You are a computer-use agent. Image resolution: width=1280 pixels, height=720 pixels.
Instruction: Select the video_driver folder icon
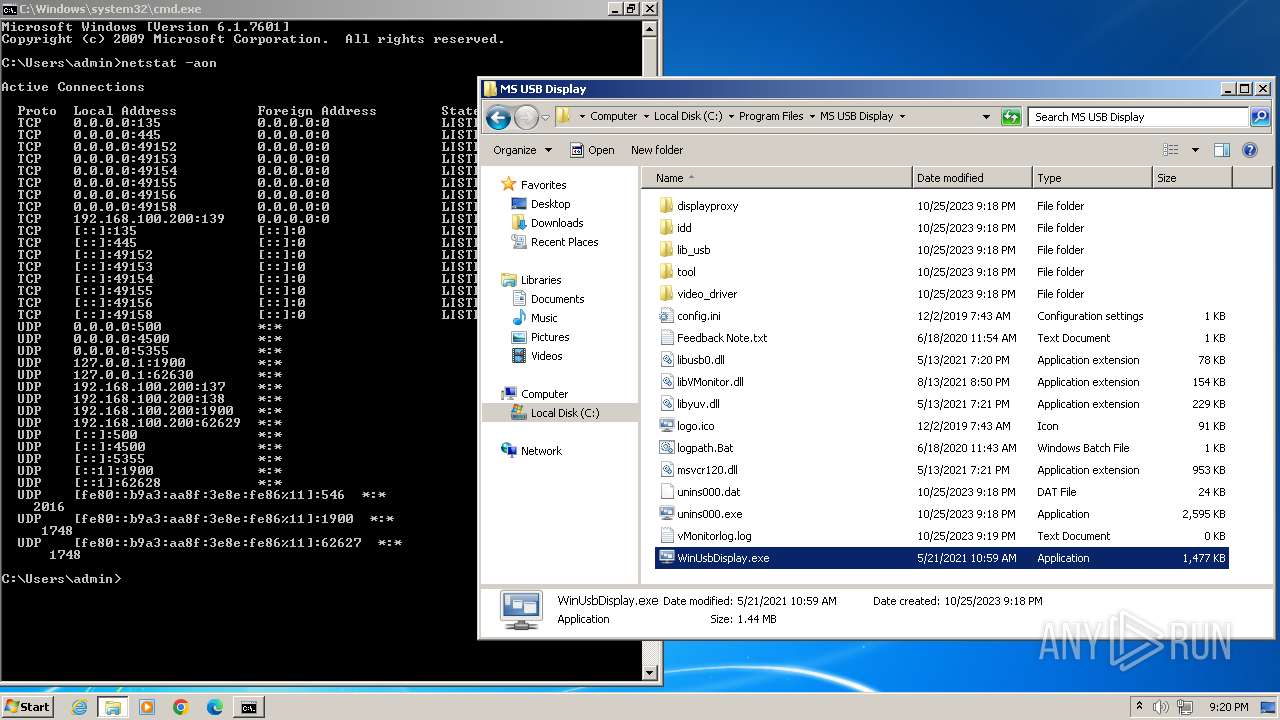(667, 294)
